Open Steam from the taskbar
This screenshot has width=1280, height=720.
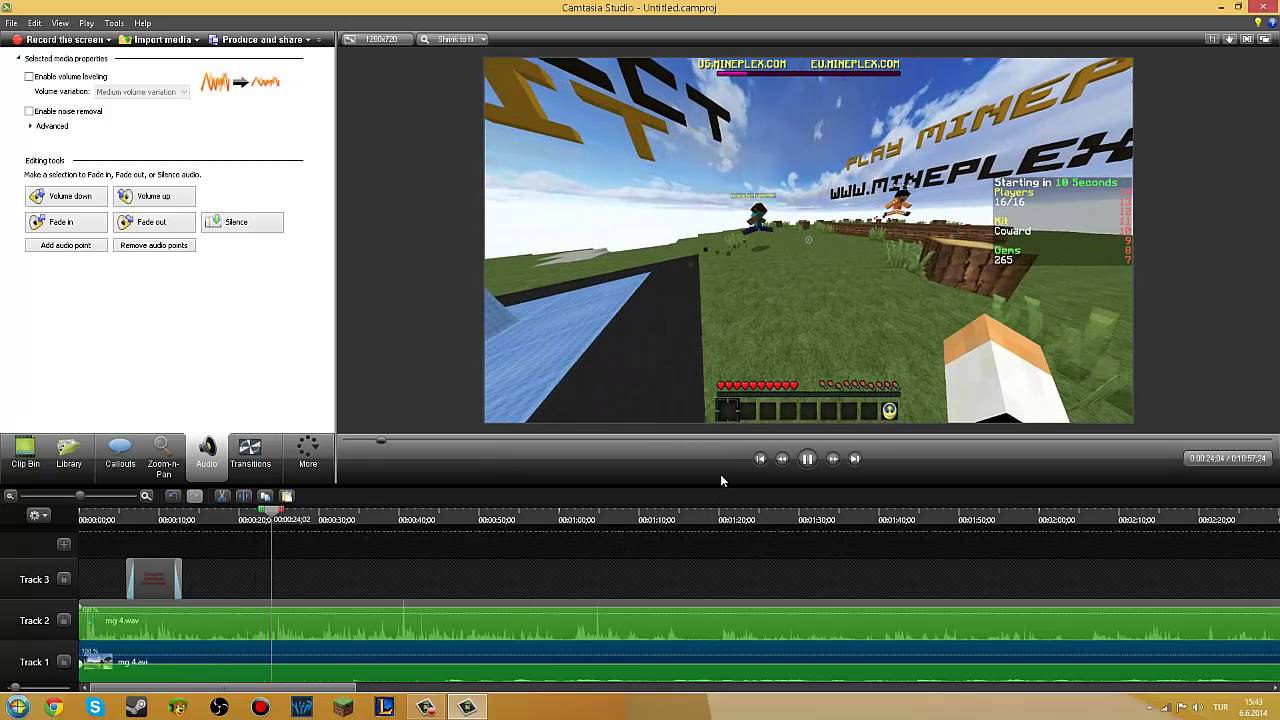[x=136, y=707]
